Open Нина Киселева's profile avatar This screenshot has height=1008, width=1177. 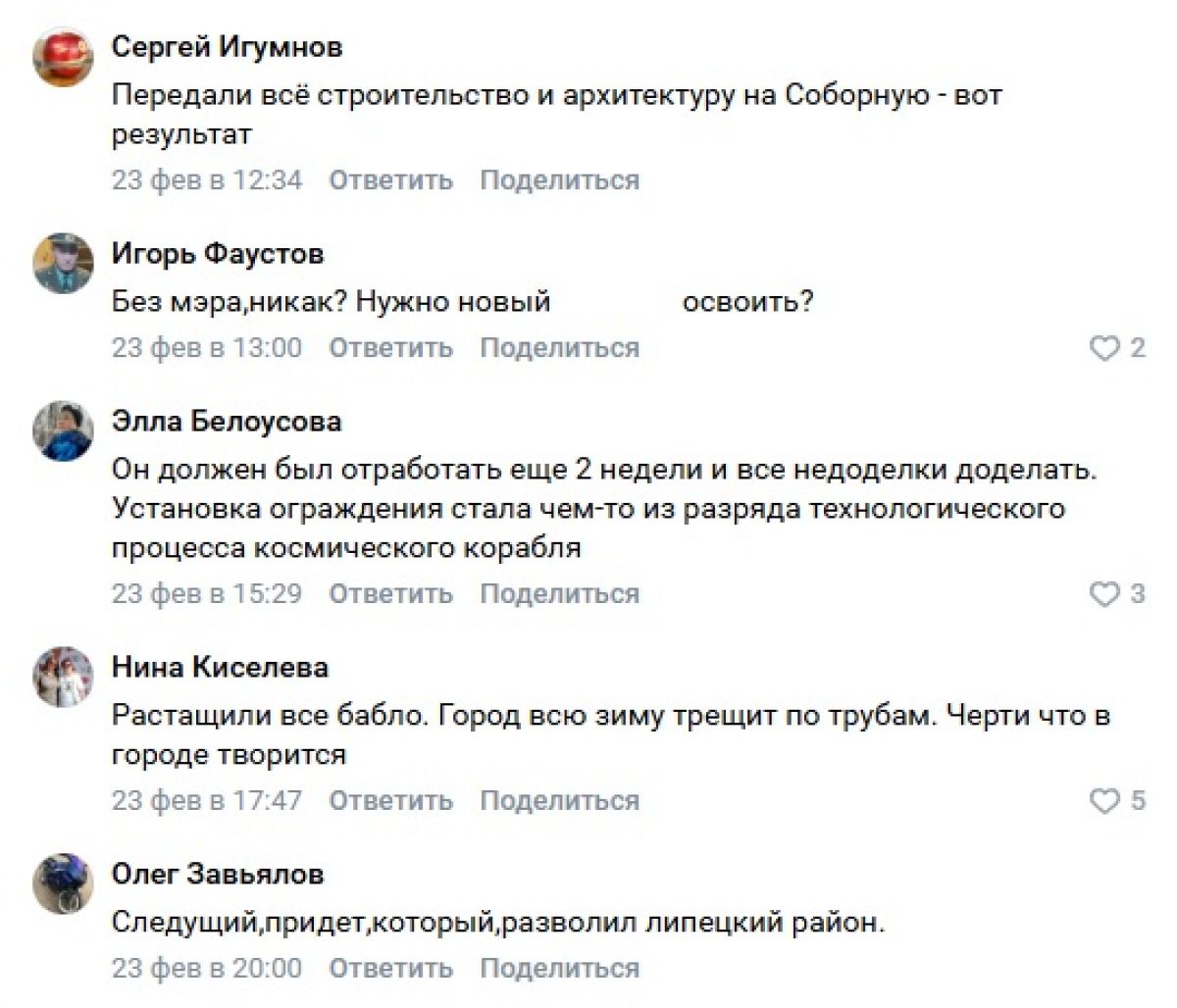point(64,677)
